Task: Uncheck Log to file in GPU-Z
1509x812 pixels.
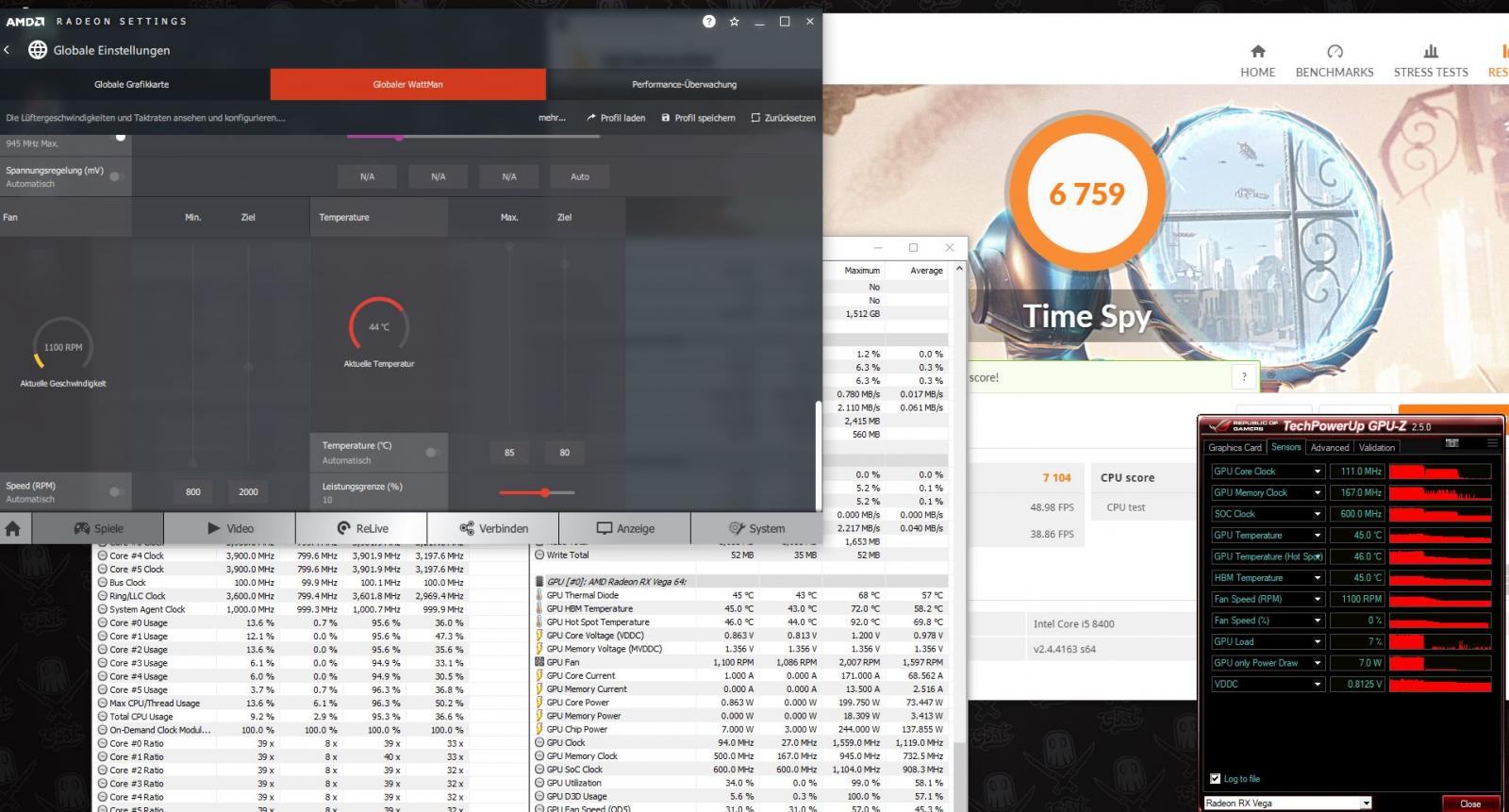Action: coord(1215,778)
